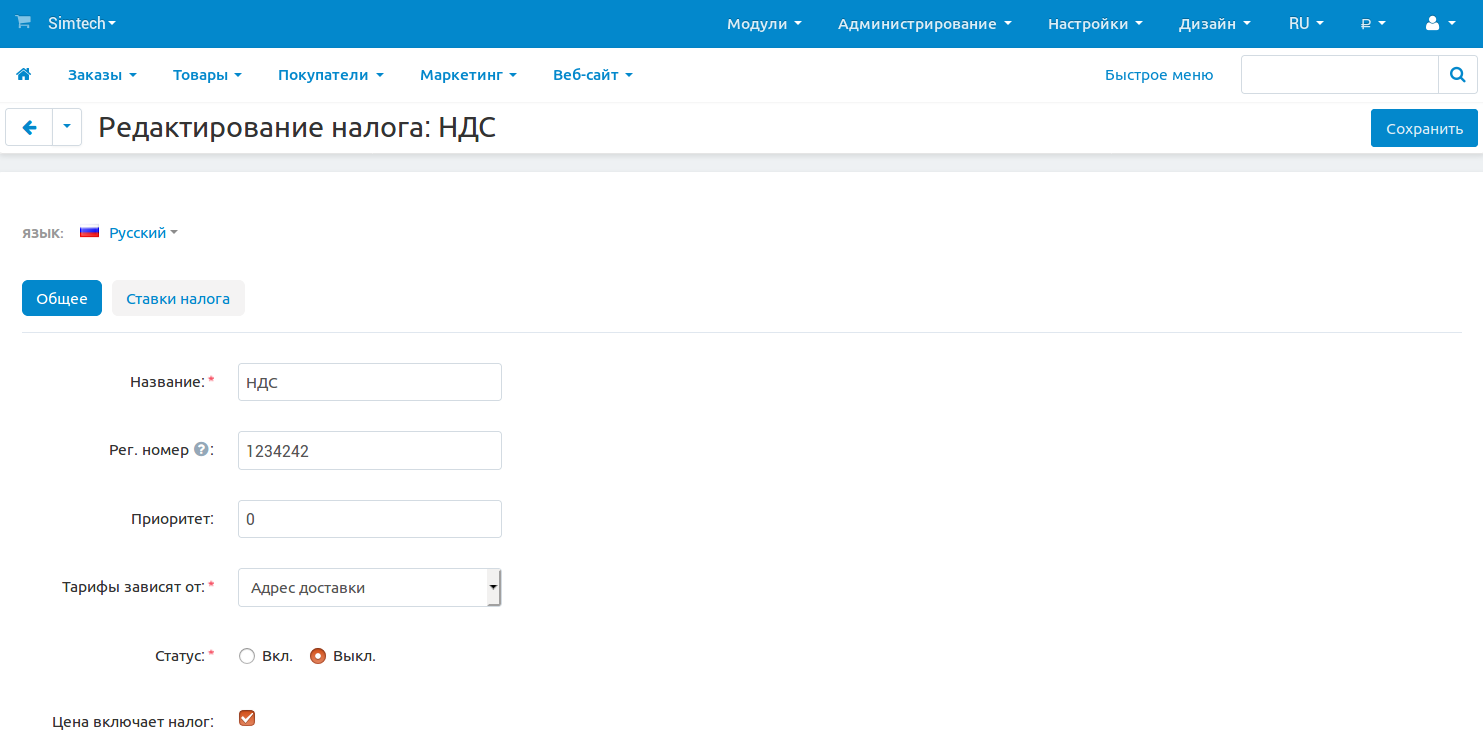The image size is (1483, 745).
Task: Expand the dropdown caret next to back button
Action: tap(67, 128)
